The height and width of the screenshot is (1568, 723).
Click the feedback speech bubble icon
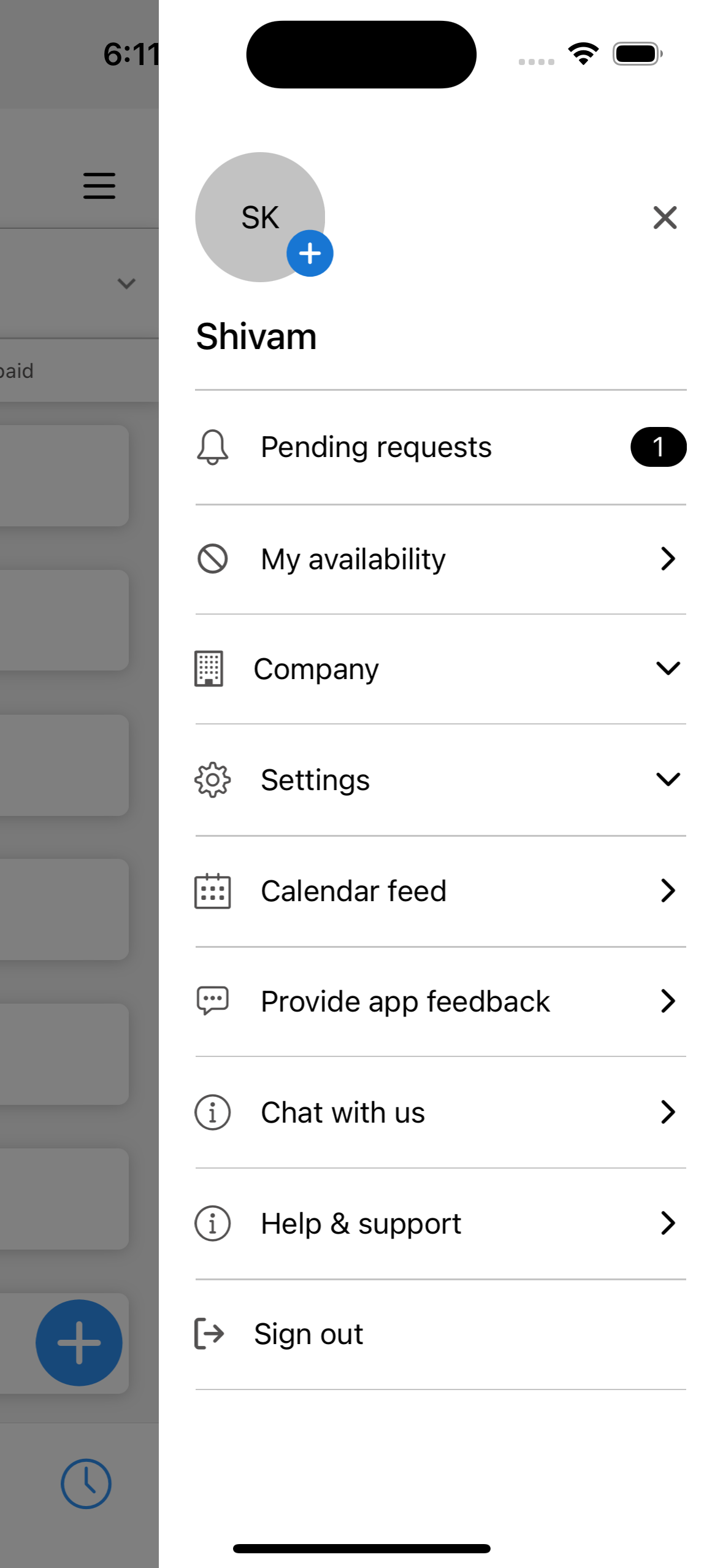click(x=212, y=1001)
